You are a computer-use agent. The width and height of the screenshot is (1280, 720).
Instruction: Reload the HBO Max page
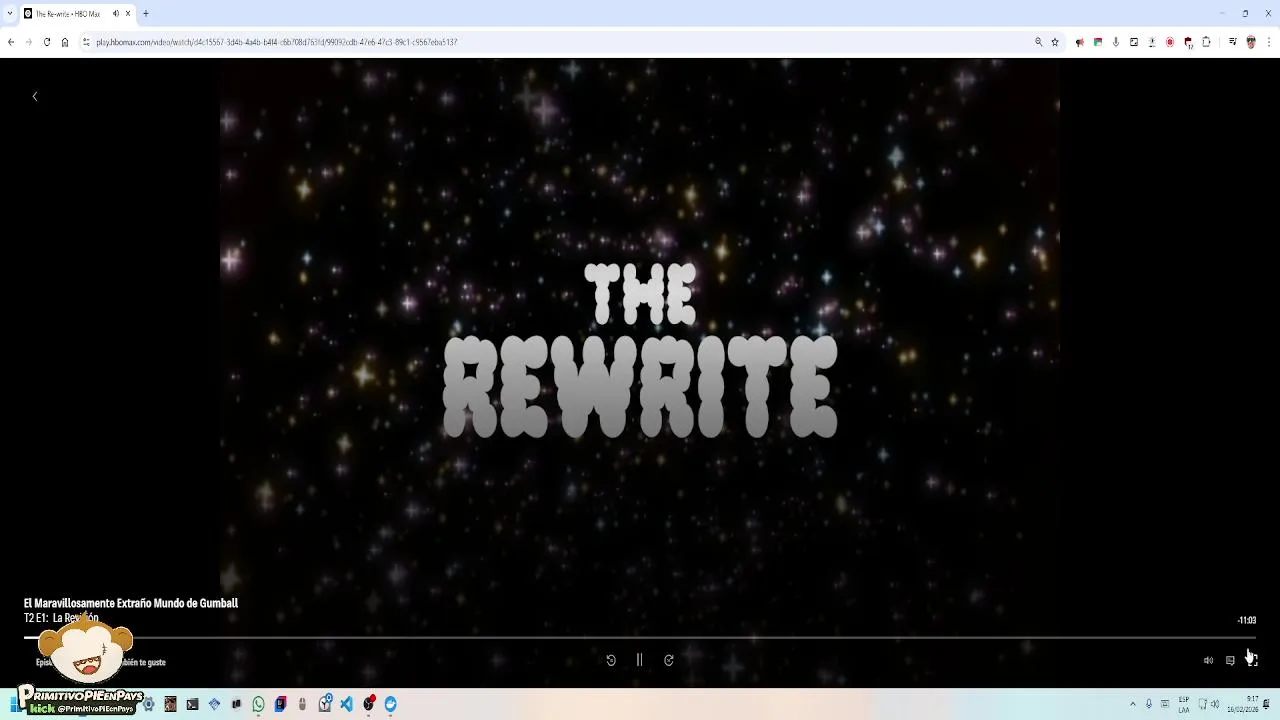(x=46, y=42)
